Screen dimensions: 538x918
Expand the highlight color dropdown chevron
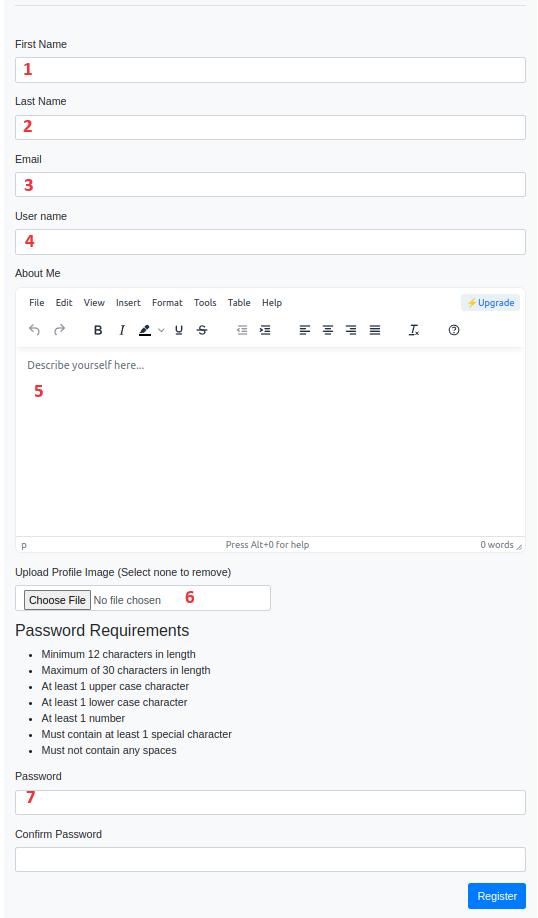point(161,330)
